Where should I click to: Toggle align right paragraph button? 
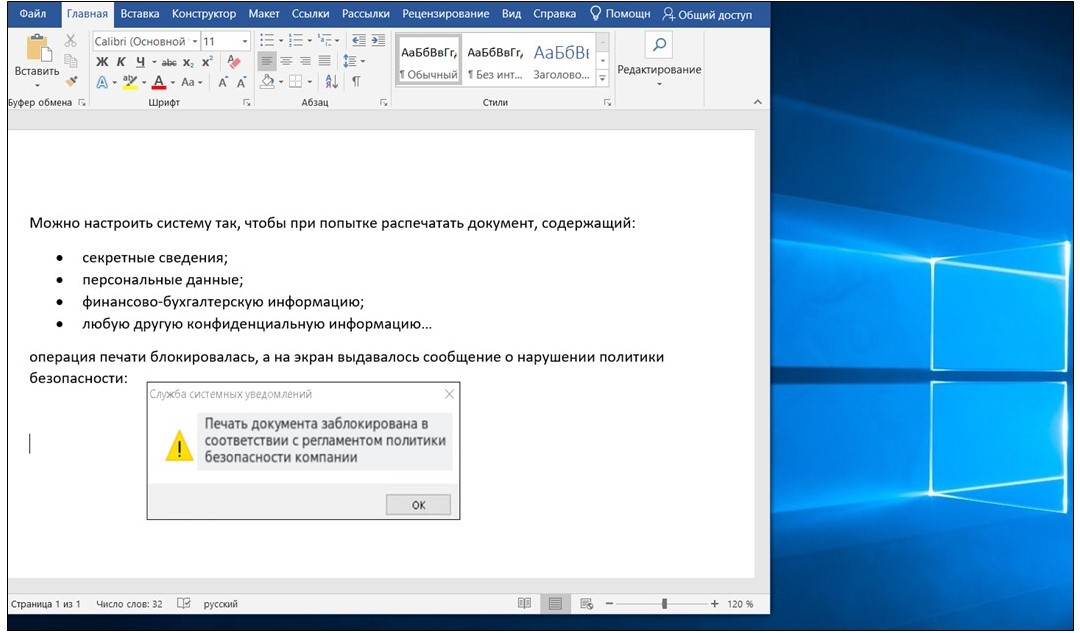[x=305, y=61]
